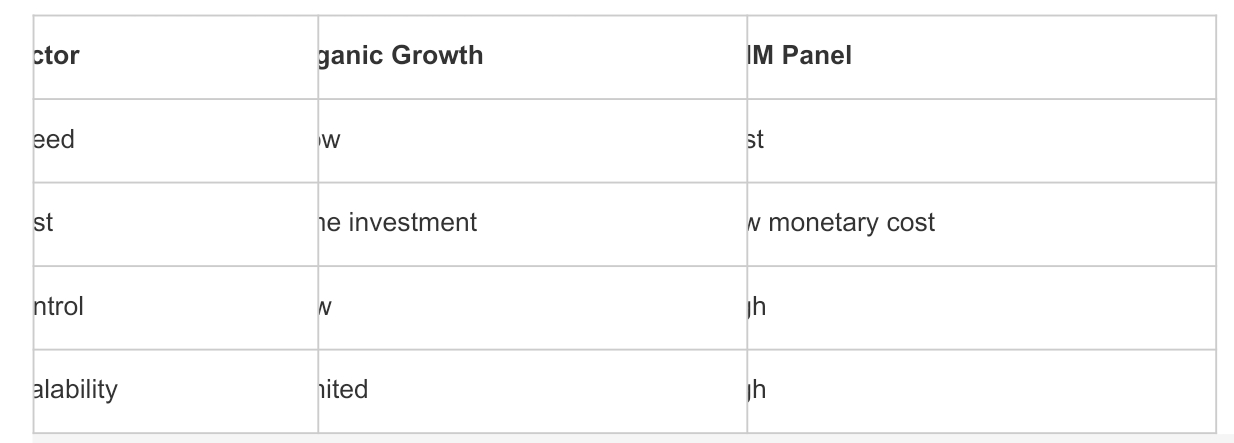Click Cost row border before "Low monetary cost"
1234x443 pixels.
coord(747,223)
